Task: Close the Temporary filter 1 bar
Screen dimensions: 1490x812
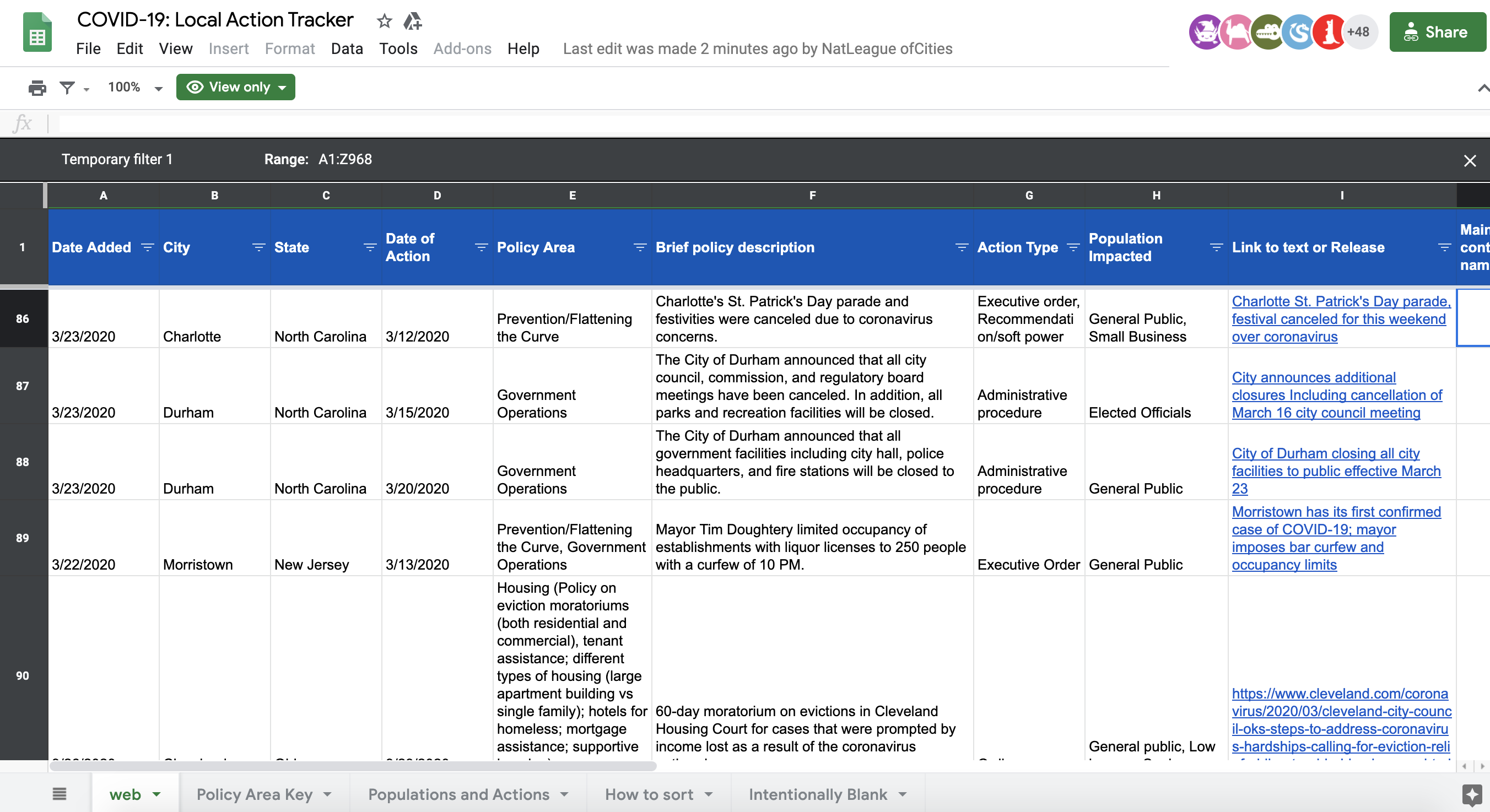Action: point(1470,160)
